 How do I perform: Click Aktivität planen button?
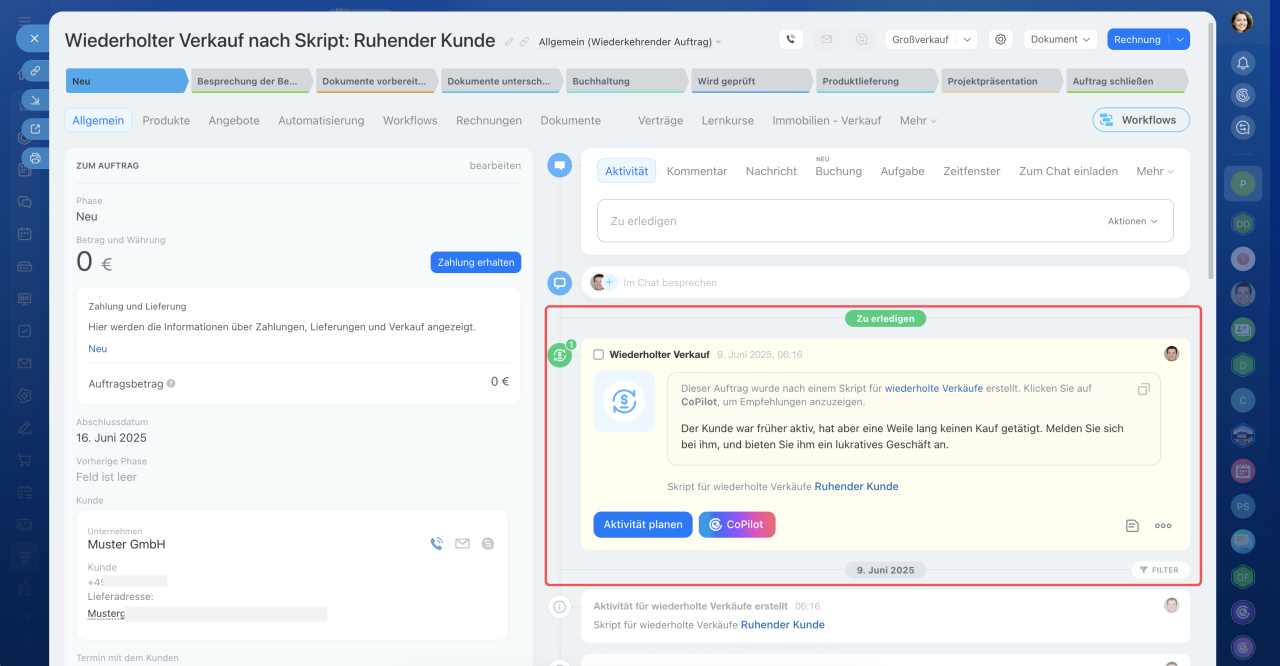[643, 524]
